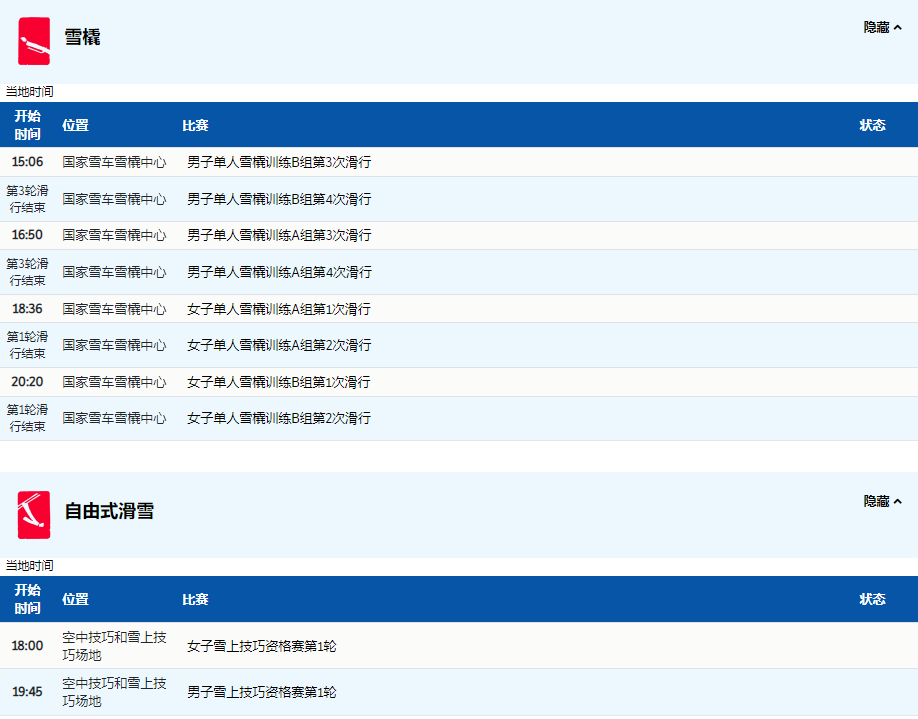Click the 自由式滑雪 section heading
The width and height of the screenshot is (918, 719).
point(109,511)
